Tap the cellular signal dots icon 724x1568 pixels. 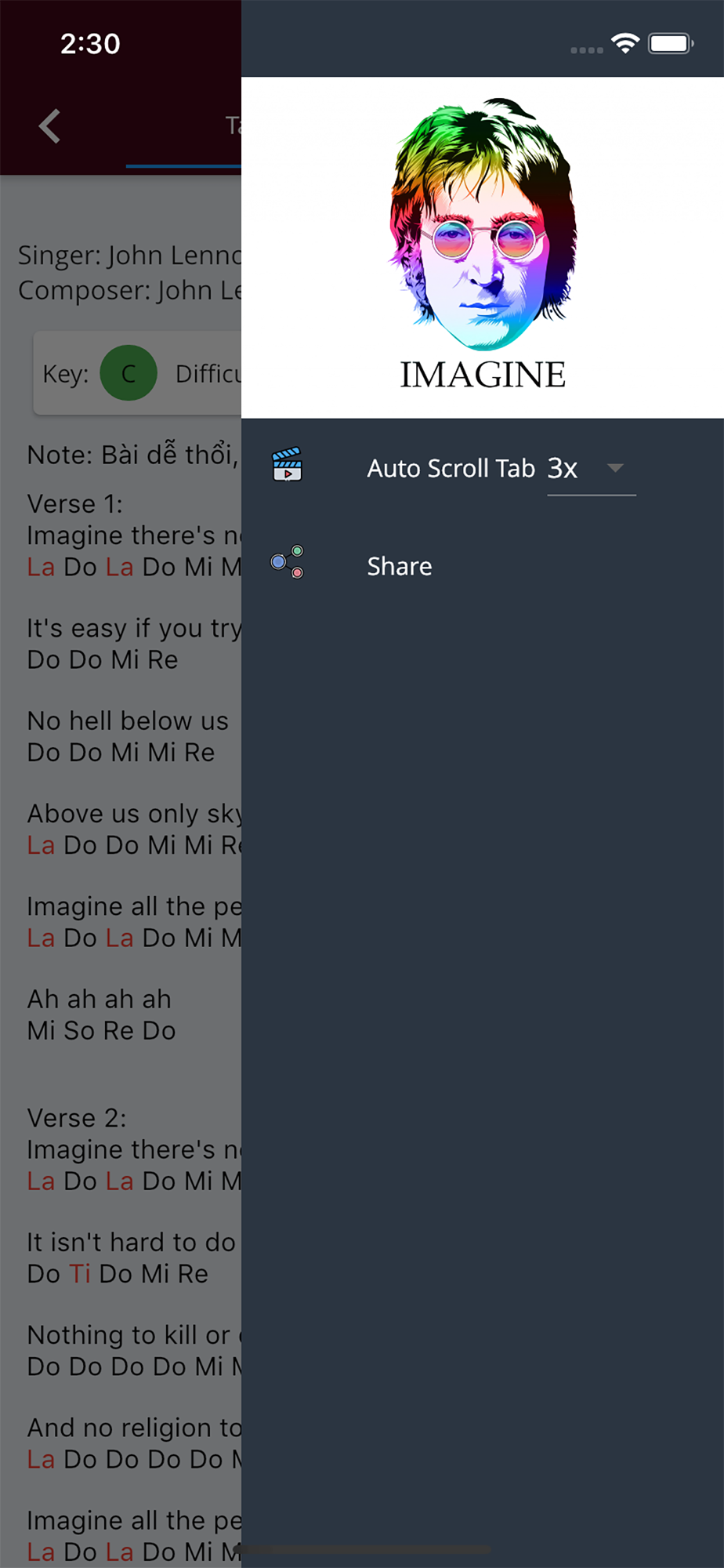pos(586,50)
